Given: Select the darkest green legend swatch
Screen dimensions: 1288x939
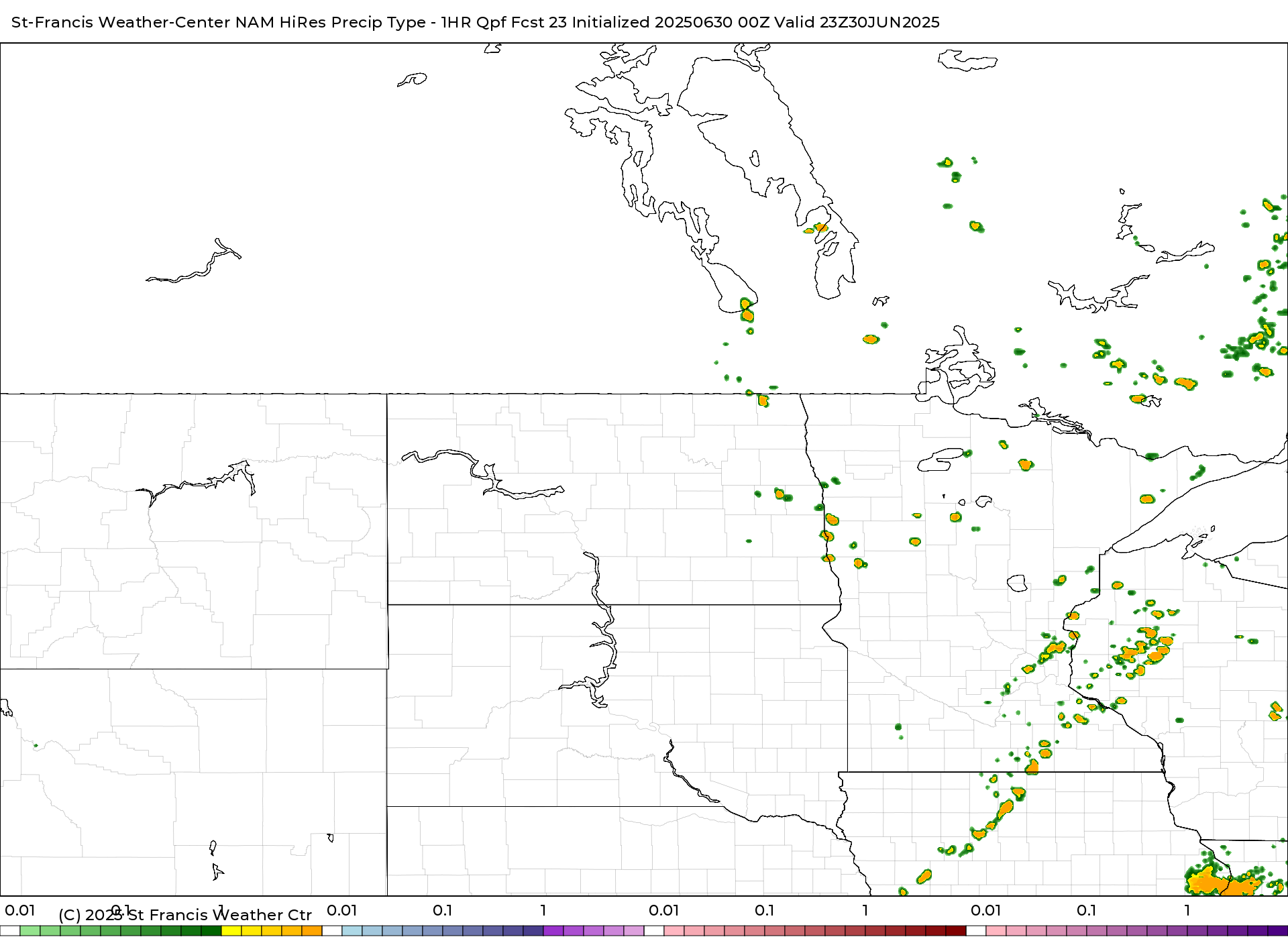Looking at the screenshot, I should (x=211, y=931).
